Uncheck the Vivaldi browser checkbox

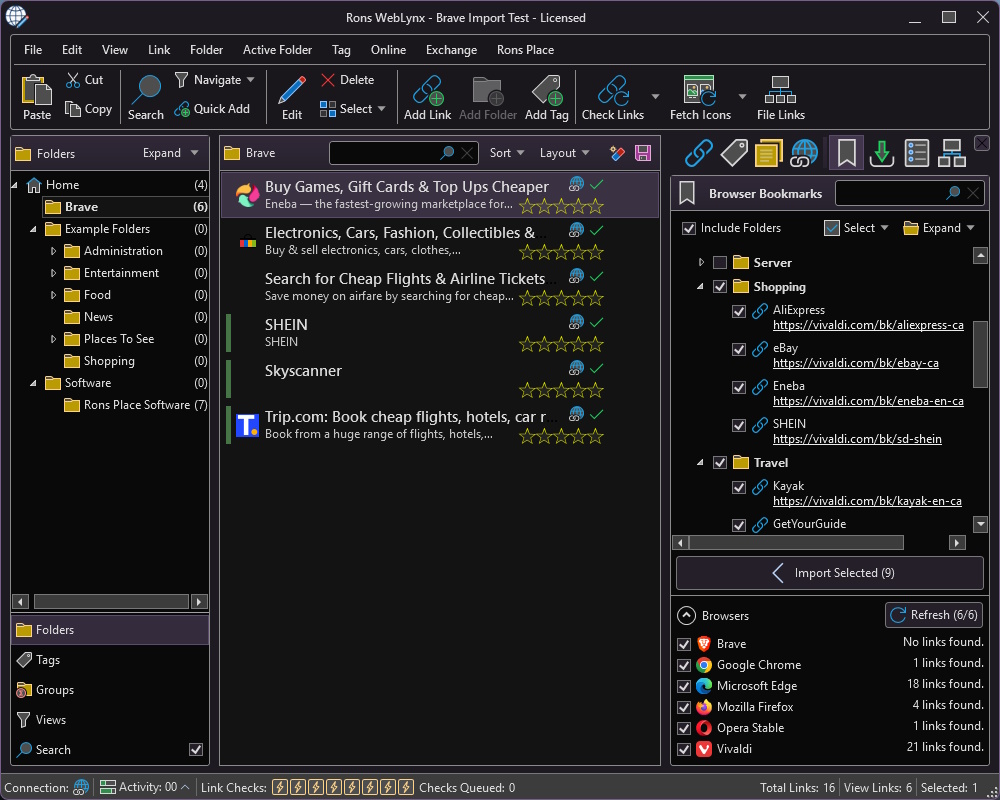[684, 750]
